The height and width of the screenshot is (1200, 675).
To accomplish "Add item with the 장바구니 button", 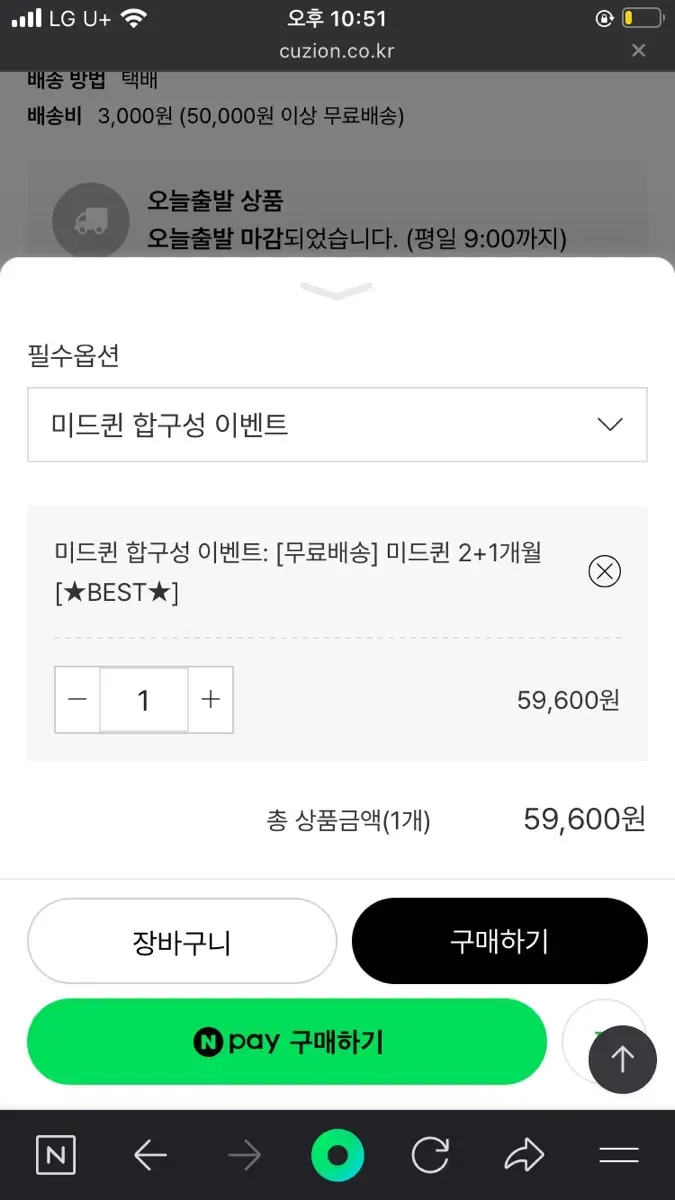I will pos(182,941).
